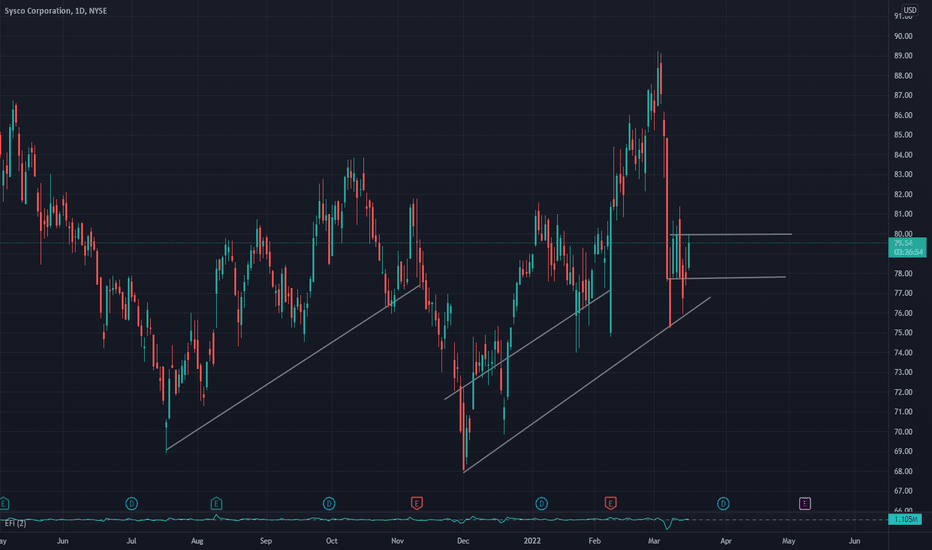Screen dimensions: 932x550
Task: Select the horizontal line at 80.00
Action: (x=731, y=234)
